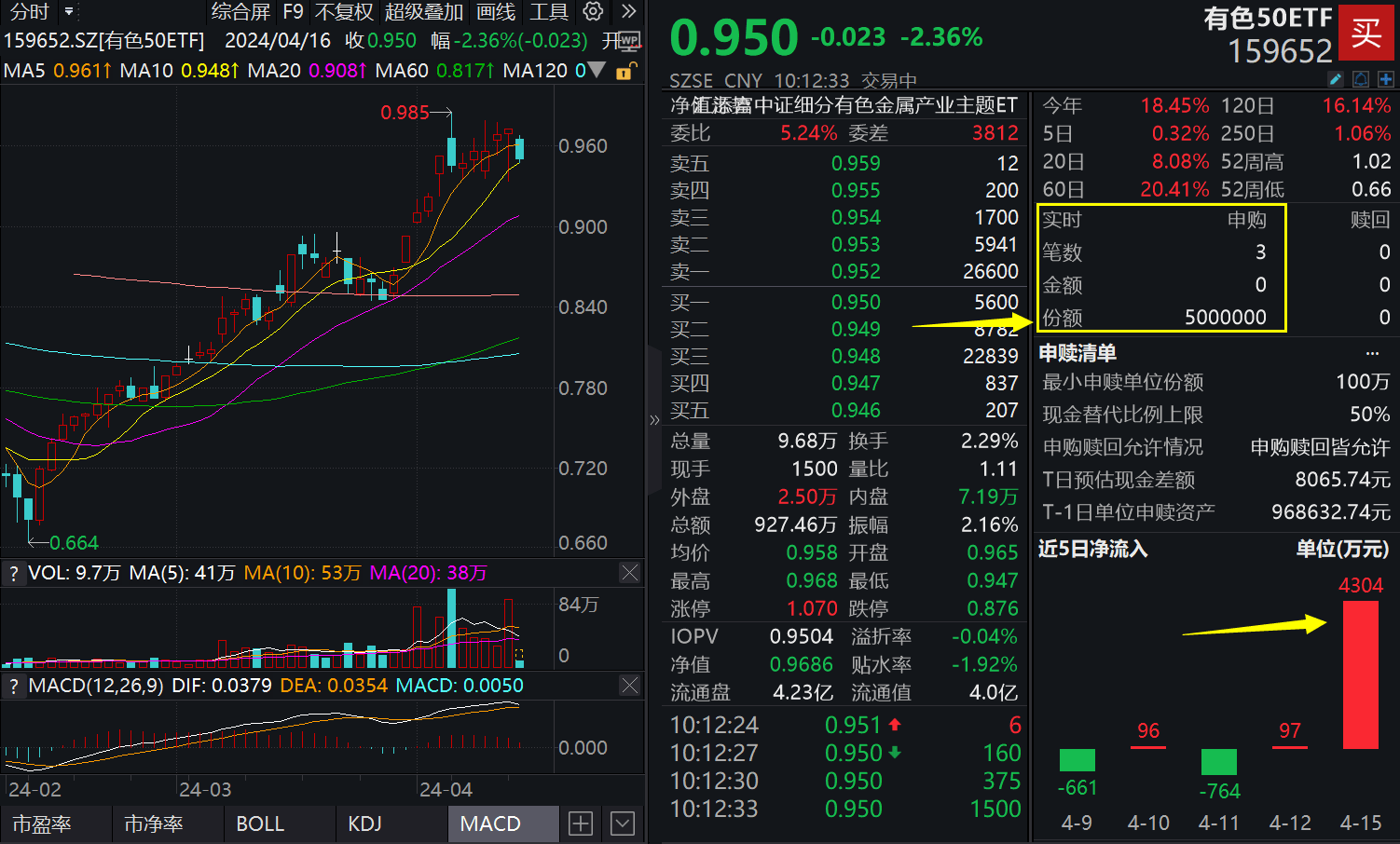1400x844 pixels.
Task: Click the WP monitor icon
Action: point(629,41)
